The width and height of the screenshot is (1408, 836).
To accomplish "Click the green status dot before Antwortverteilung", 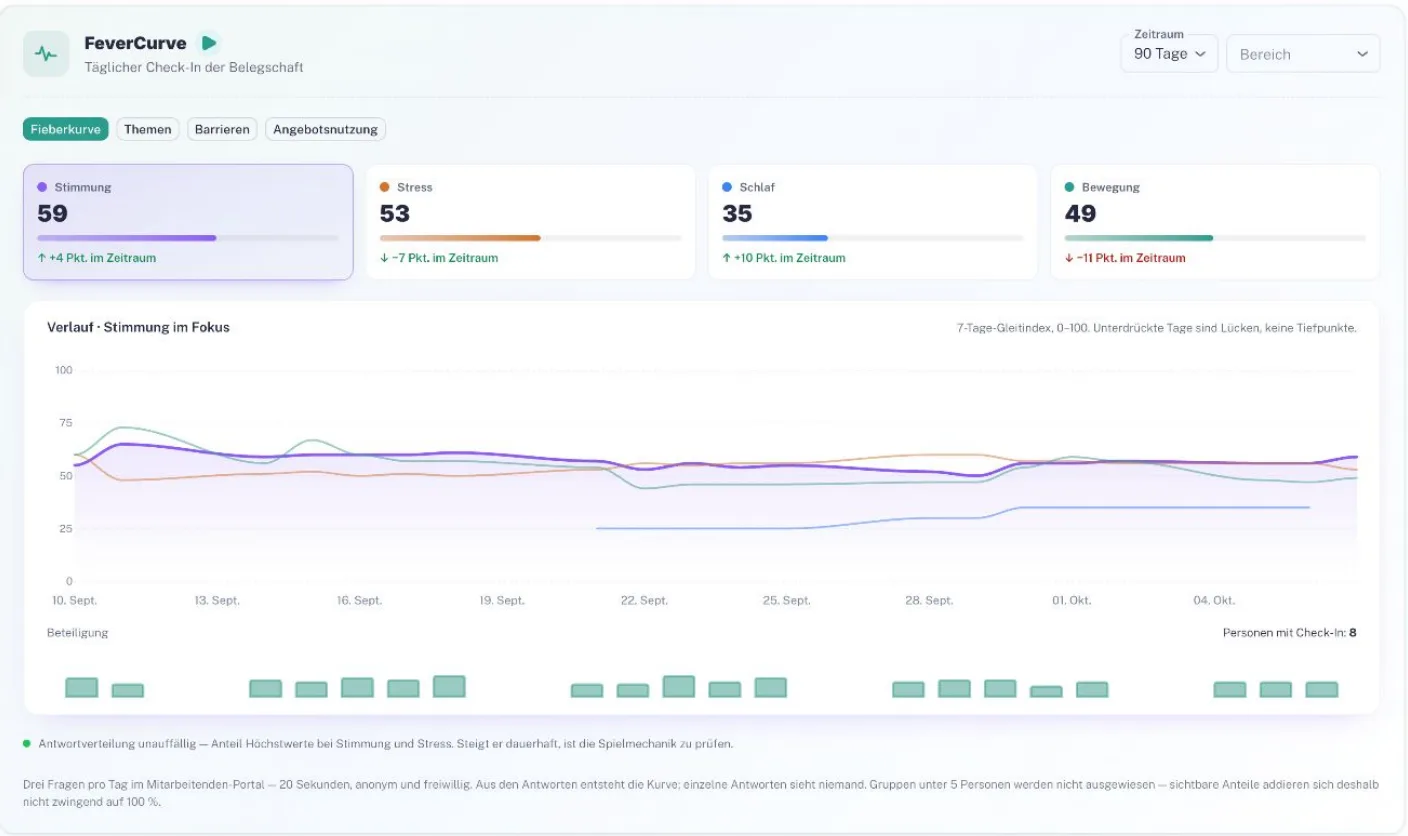I will [x=27, y=744].
